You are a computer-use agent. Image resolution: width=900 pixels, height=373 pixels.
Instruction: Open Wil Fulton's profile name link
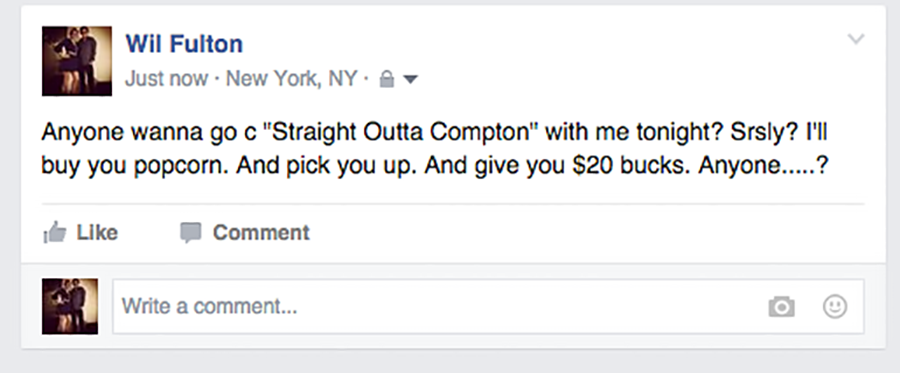184,44
